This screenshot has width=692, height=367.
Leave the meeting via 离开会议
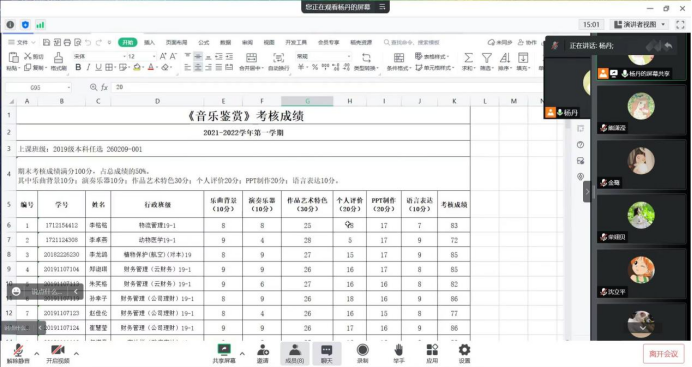pos(663,354)
